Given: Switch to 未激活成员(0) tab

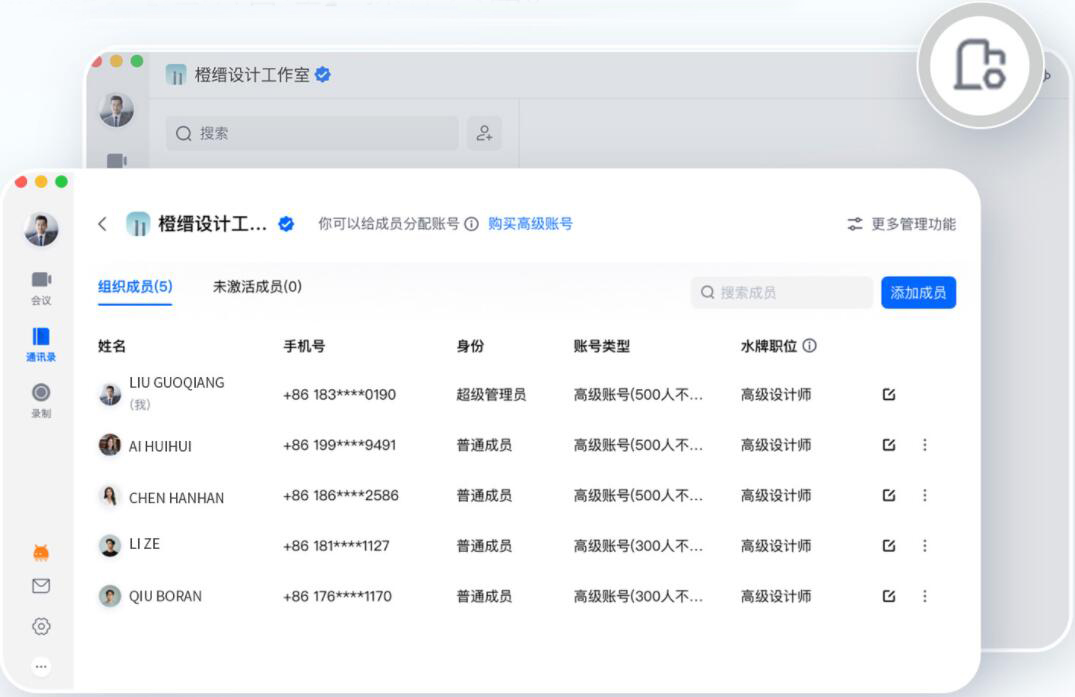Looking at the screenshot, I should (257, 287).
